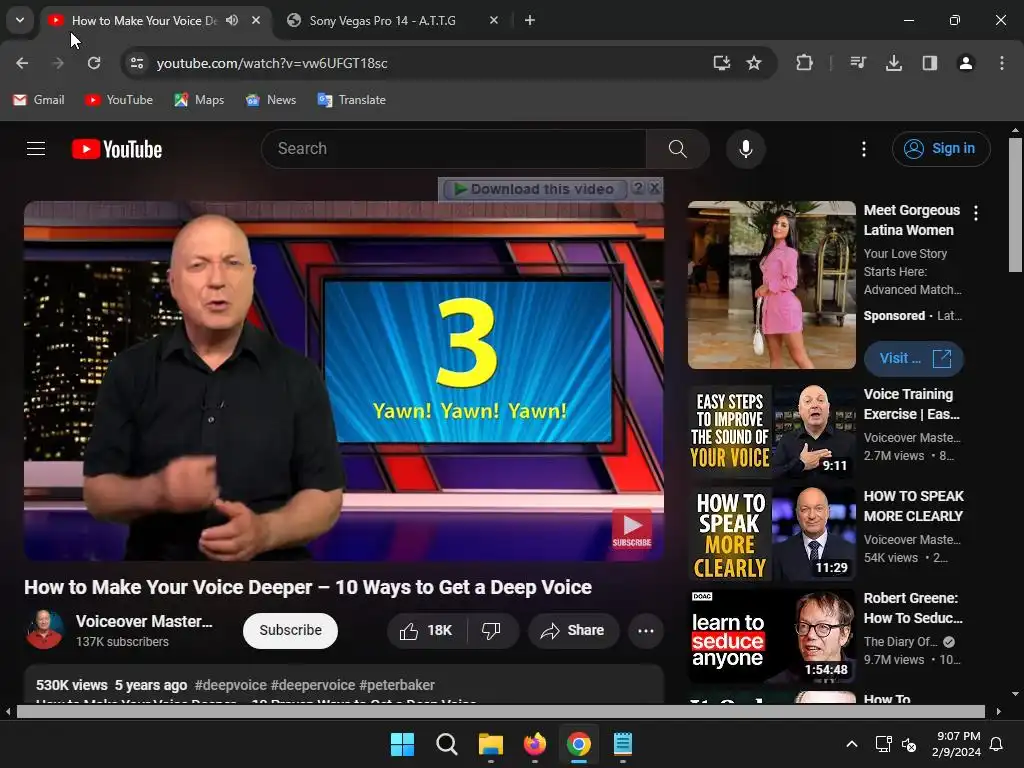Install app icon in address bar

[722, 63]
